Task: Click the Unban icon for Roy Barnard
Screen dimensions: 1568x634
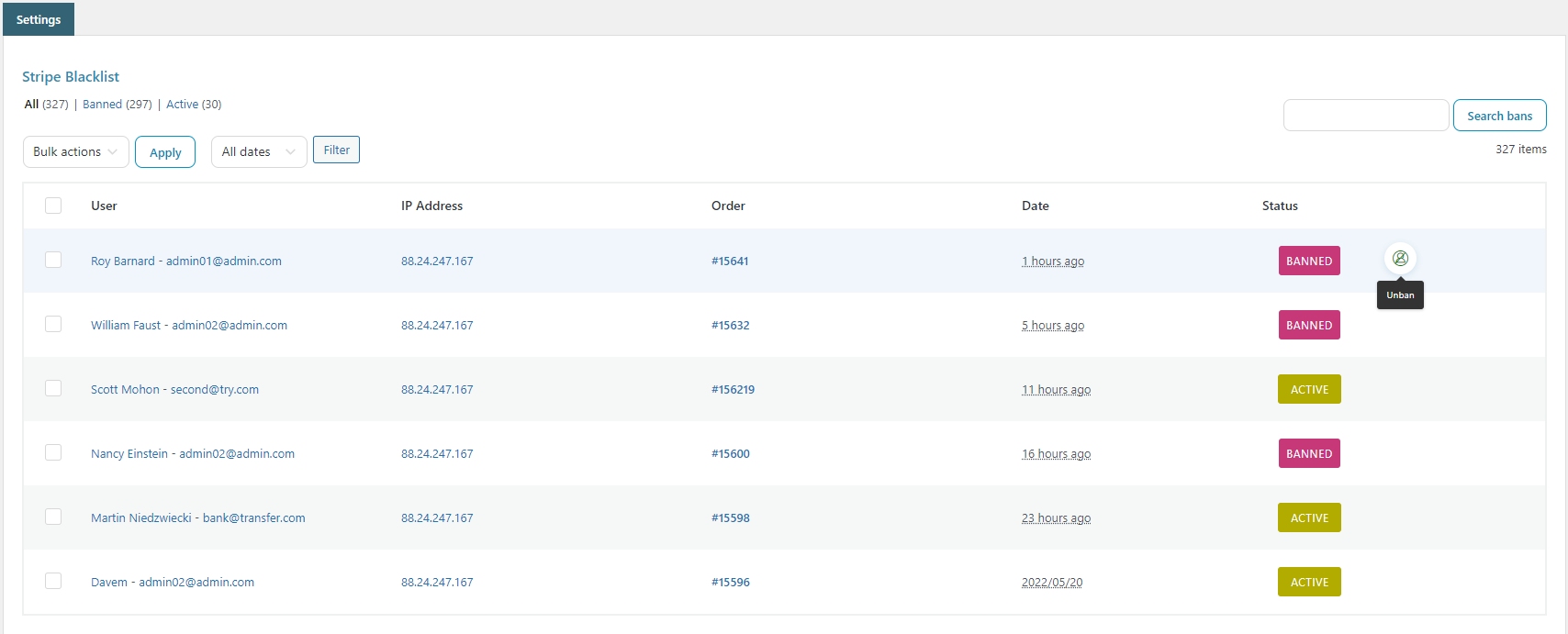Action: click(x=1400, y=259)
